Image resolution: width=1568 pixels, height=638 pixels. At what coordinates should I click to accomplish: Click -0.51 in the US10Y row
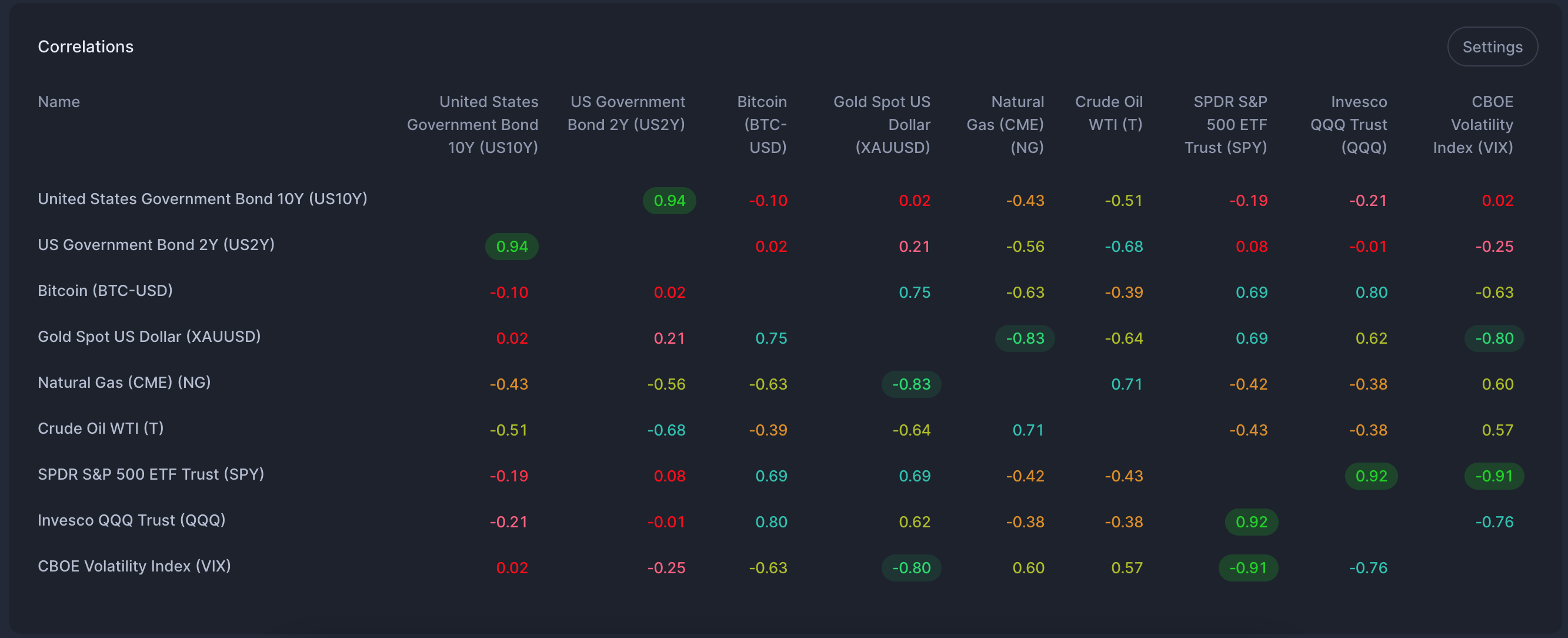(x=1123, y=201)
